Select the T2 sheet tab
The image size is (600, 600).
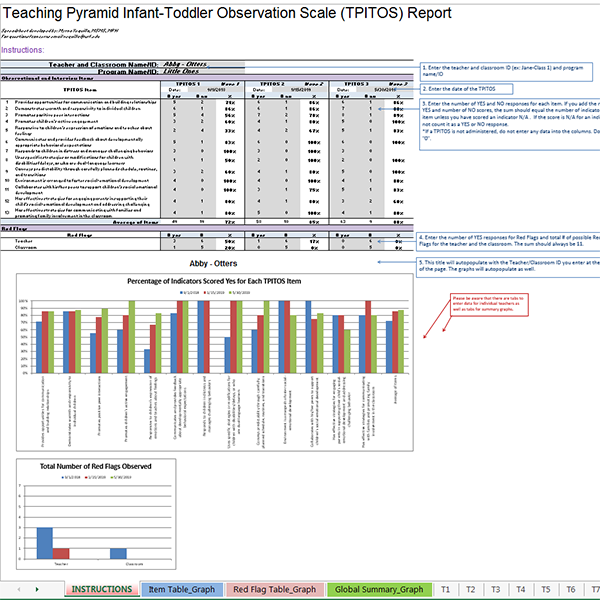pos(470,589)
